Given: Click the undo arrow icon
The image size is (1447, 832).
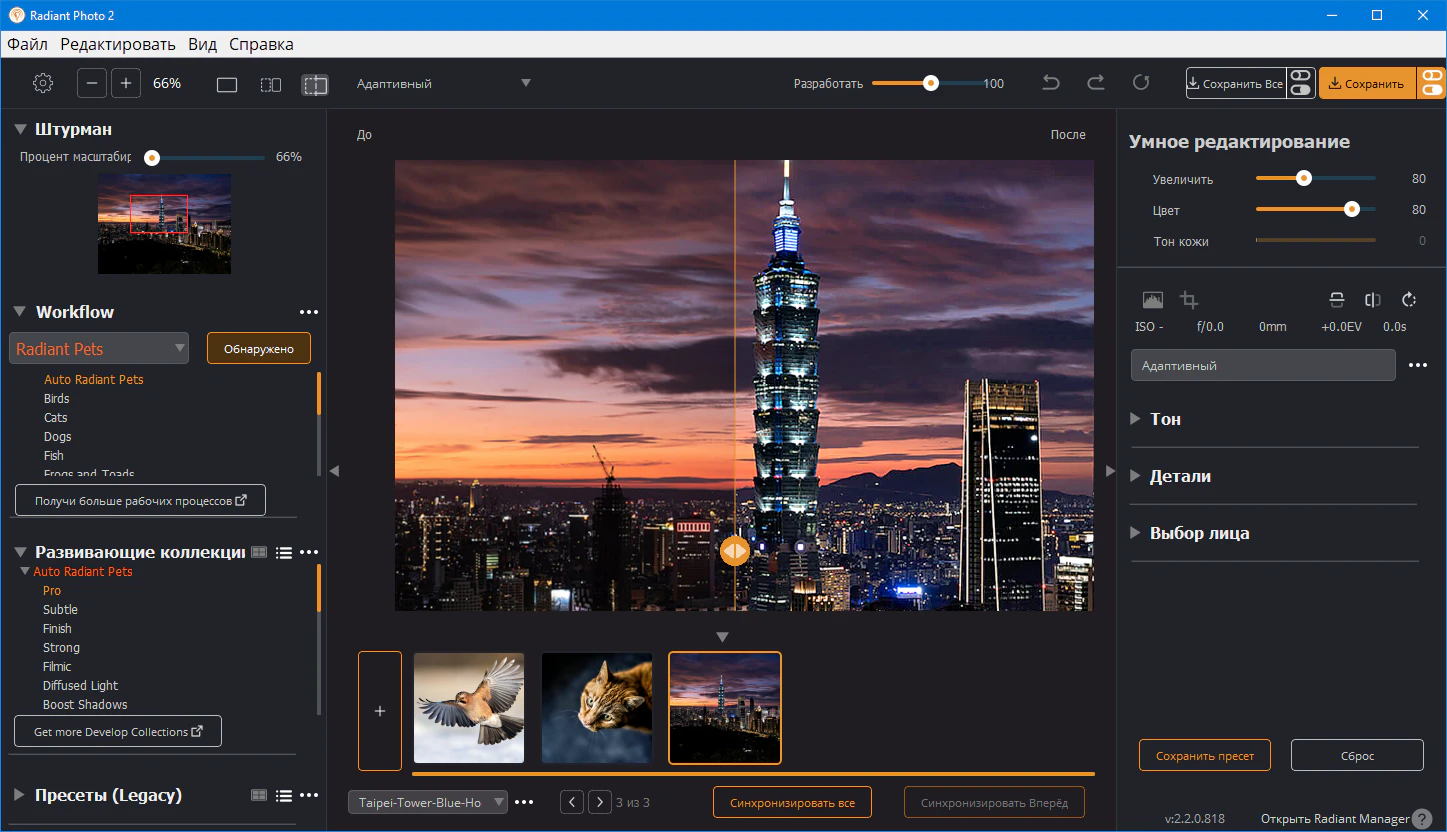Looking at the screenshot, I should click(x=1051, y=83).
